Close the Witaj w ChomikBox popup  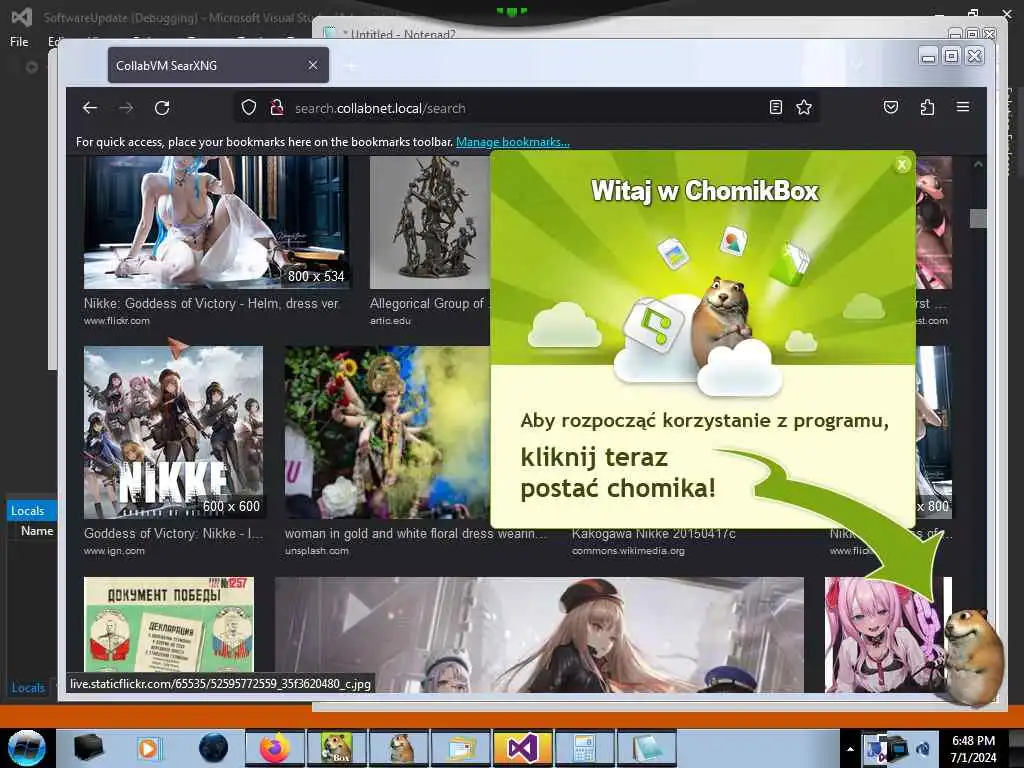click(902, 165)
